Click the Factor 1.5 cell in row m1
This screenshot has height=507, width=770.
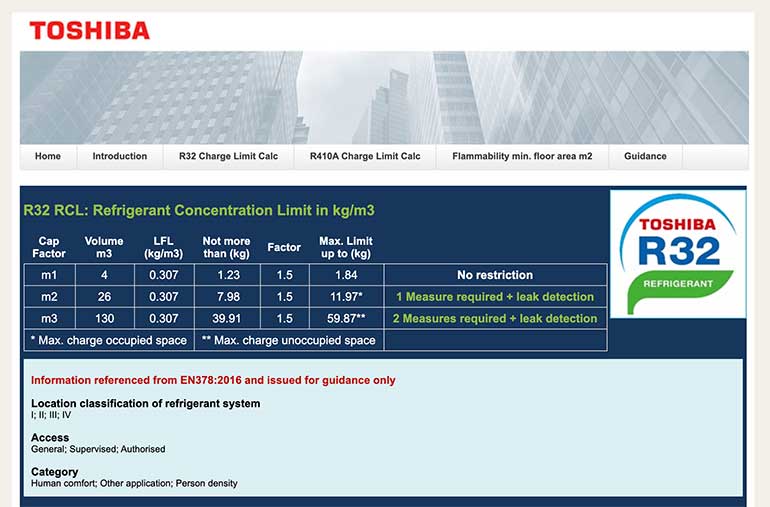284,275
